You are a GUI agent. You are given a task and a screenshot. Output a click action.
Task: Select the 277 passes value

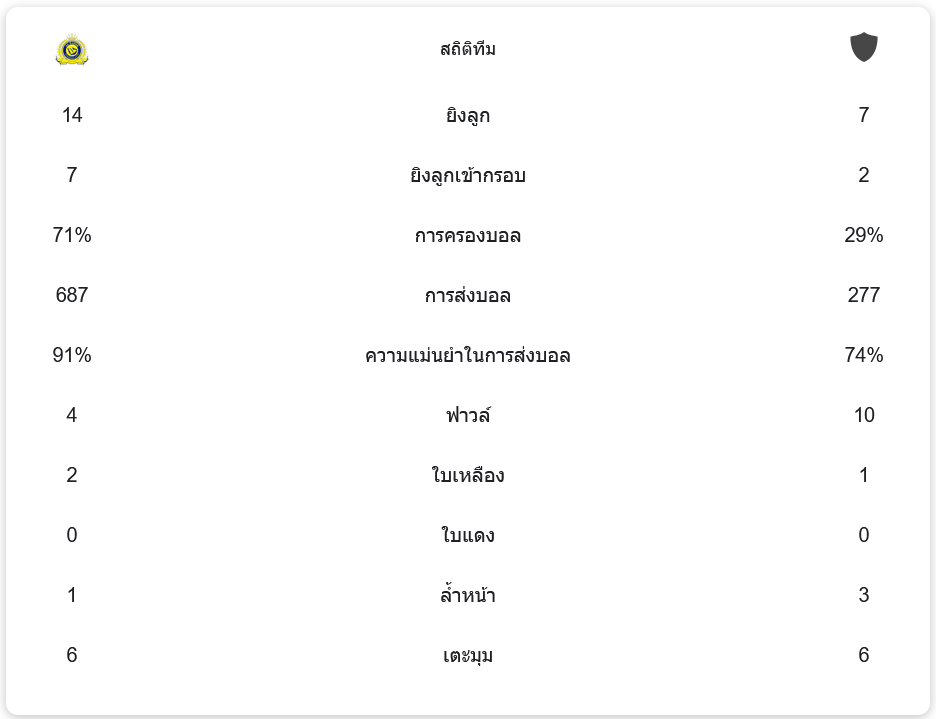[864, 296]
